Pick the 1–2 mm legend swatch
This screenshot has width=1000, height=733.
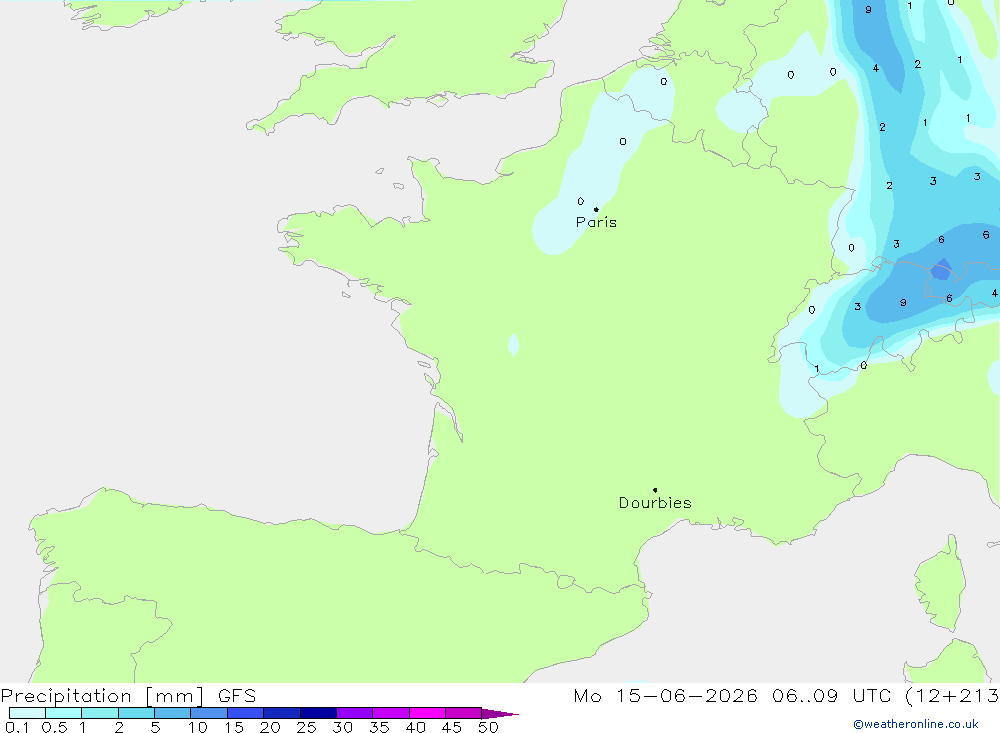[x=100, y=713]
